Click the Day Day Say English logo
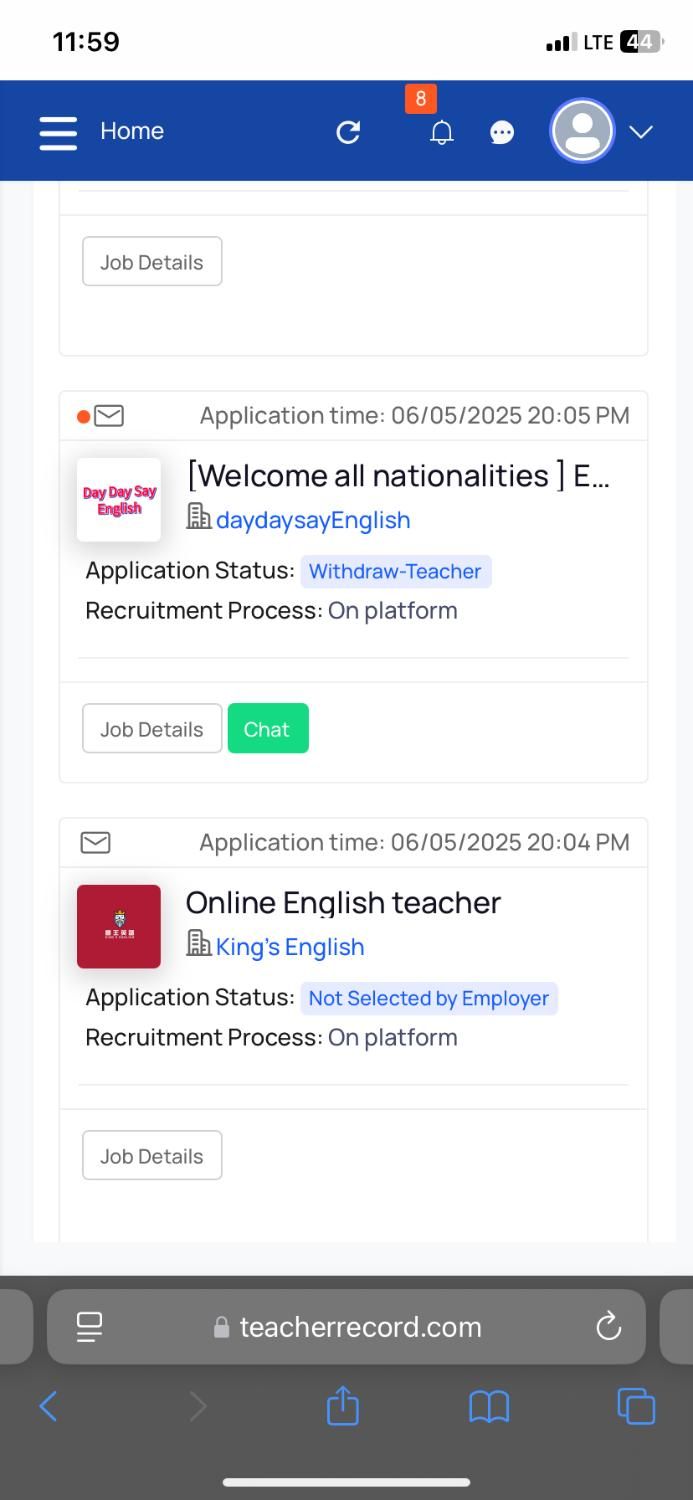Screen dimensions: 693x1500 tap(119, 500)
